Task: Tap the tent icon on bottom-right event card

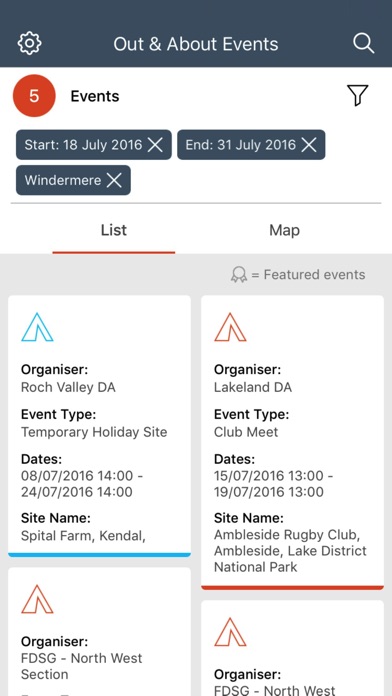Action: coord(230,632)
